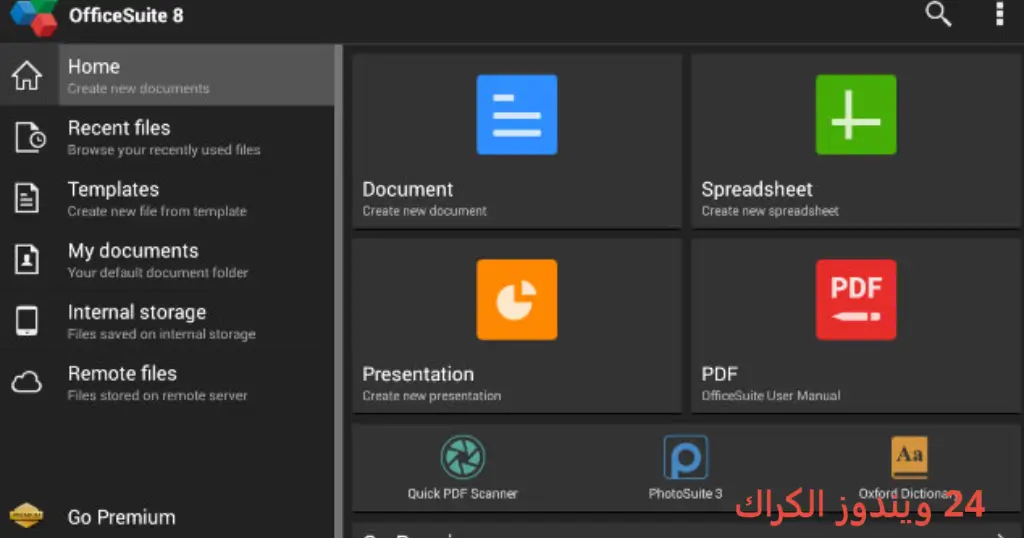
Task: Click the green Spreadsheet plus icon
Action: pos(856,114)
